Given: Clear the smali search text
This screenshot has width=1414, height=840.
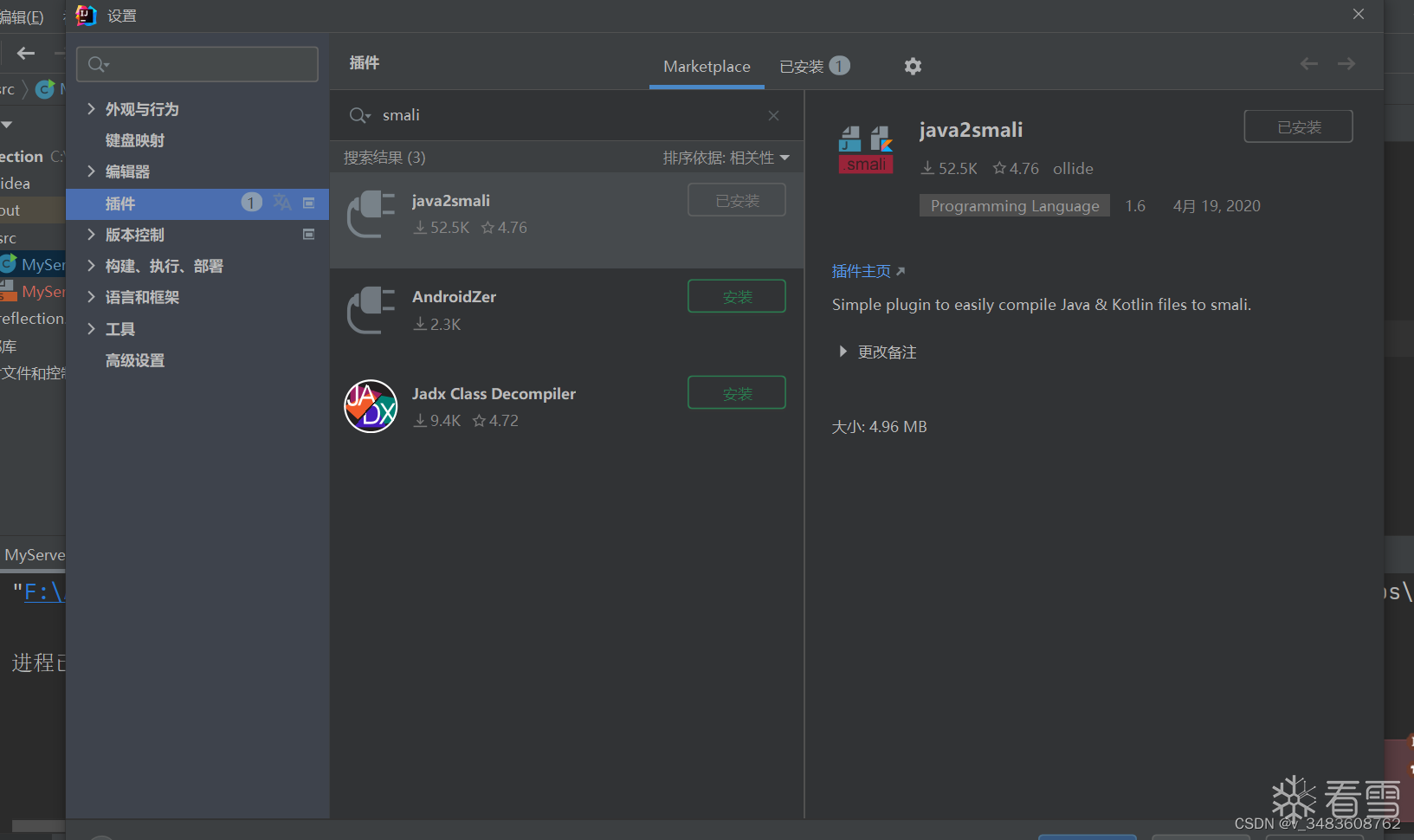Looking at the screenshot, I should pos(773,115).
